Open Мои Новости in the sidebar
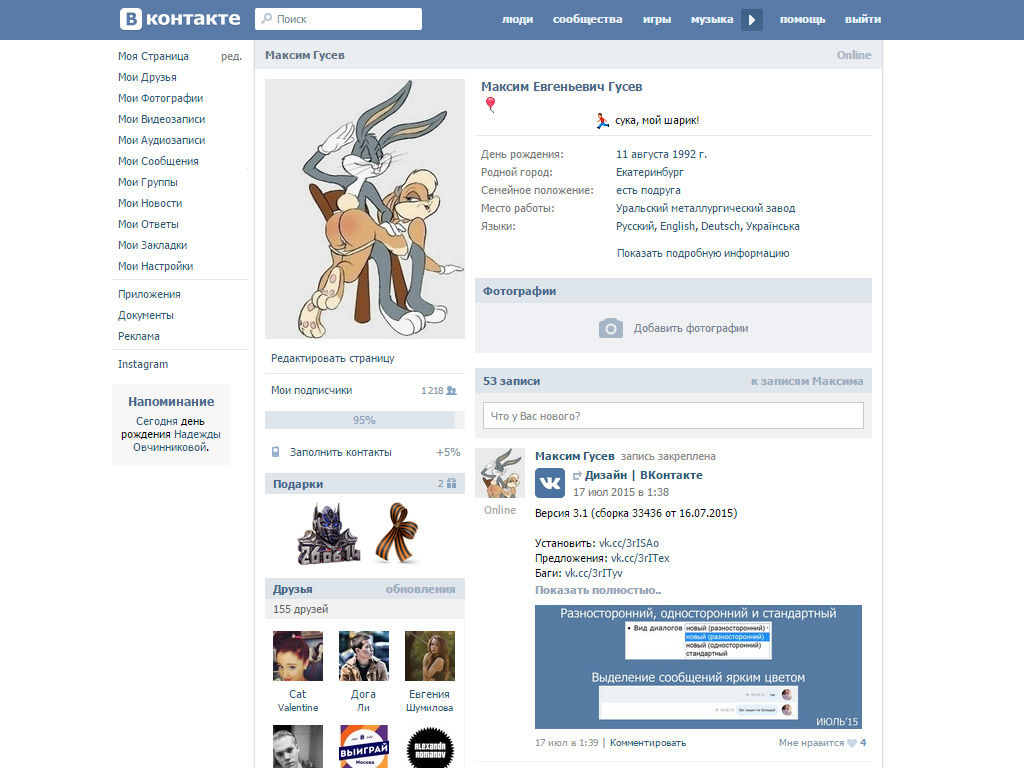The width and height of the screenshot is (1024, 768). click(150, 203)
